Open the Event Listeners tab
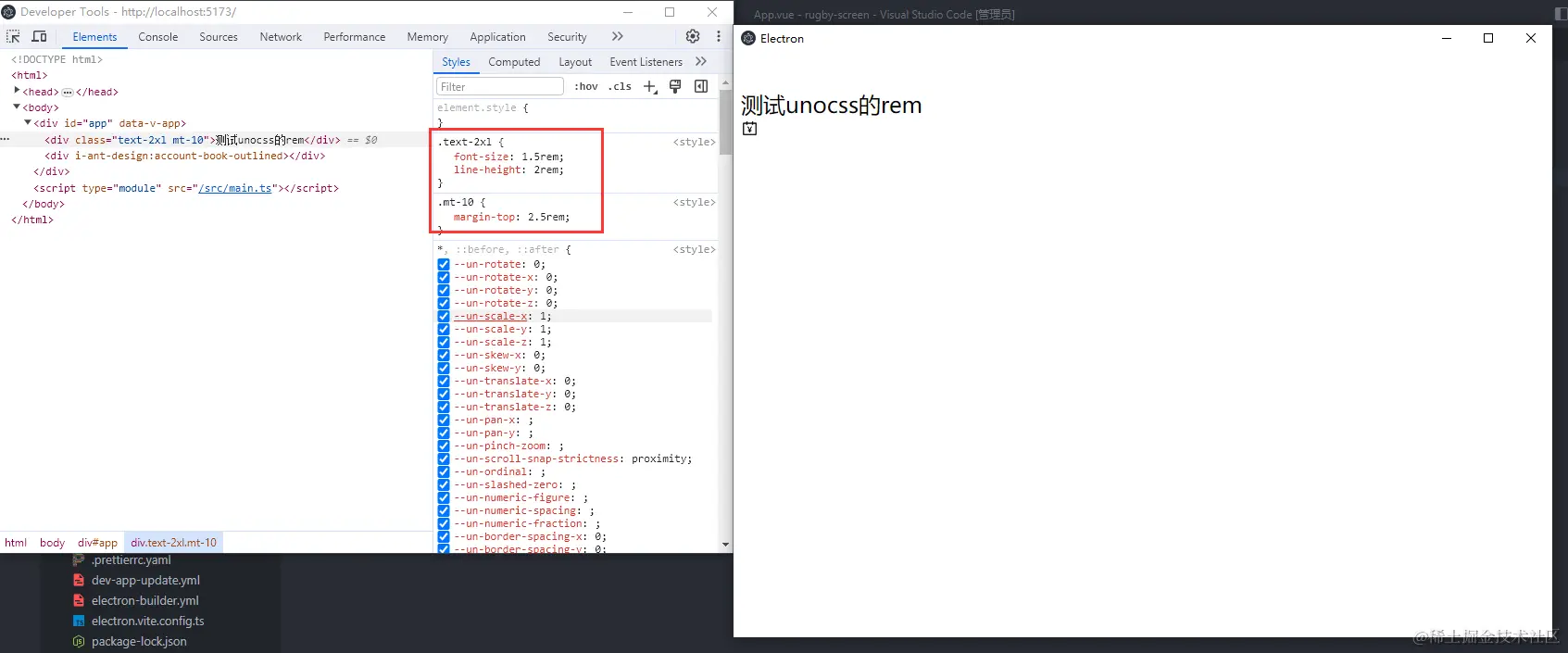The width and height of the screenshot is (1568, 653). click(x=646, y=62)
